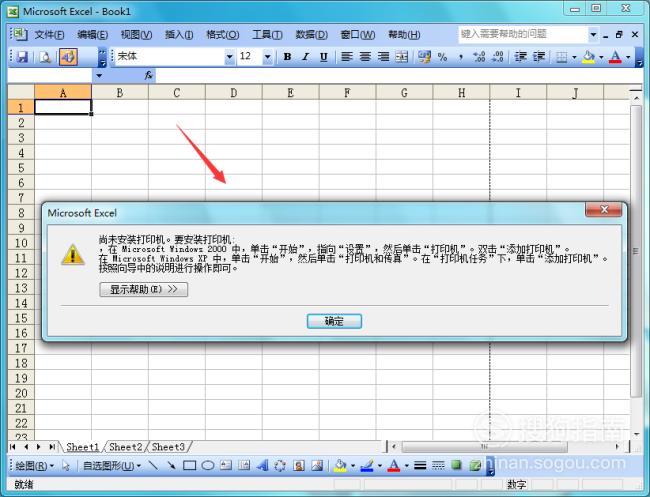This screenshot has height=497, width=650.
Task: Close the Microsoft Excel warning dialog
Action: tap(604, 210)
